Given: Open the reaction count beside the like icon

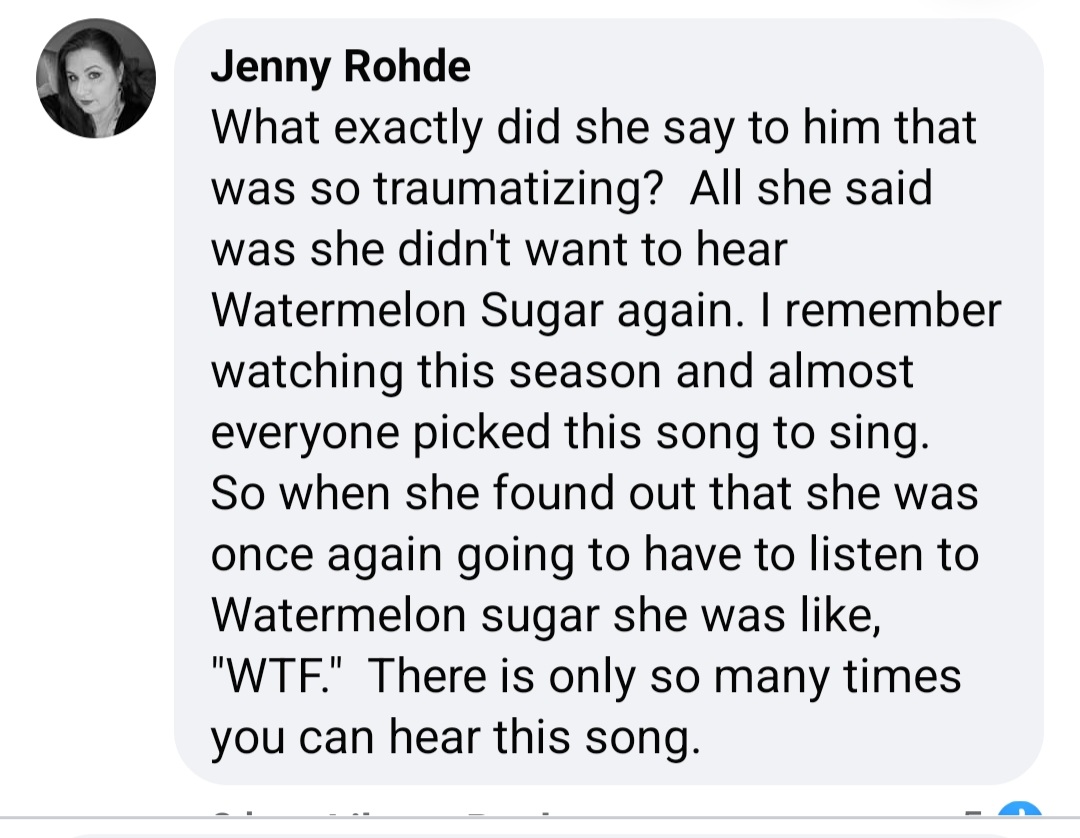Looking at the screenshot, I should [x=974, y=813].
